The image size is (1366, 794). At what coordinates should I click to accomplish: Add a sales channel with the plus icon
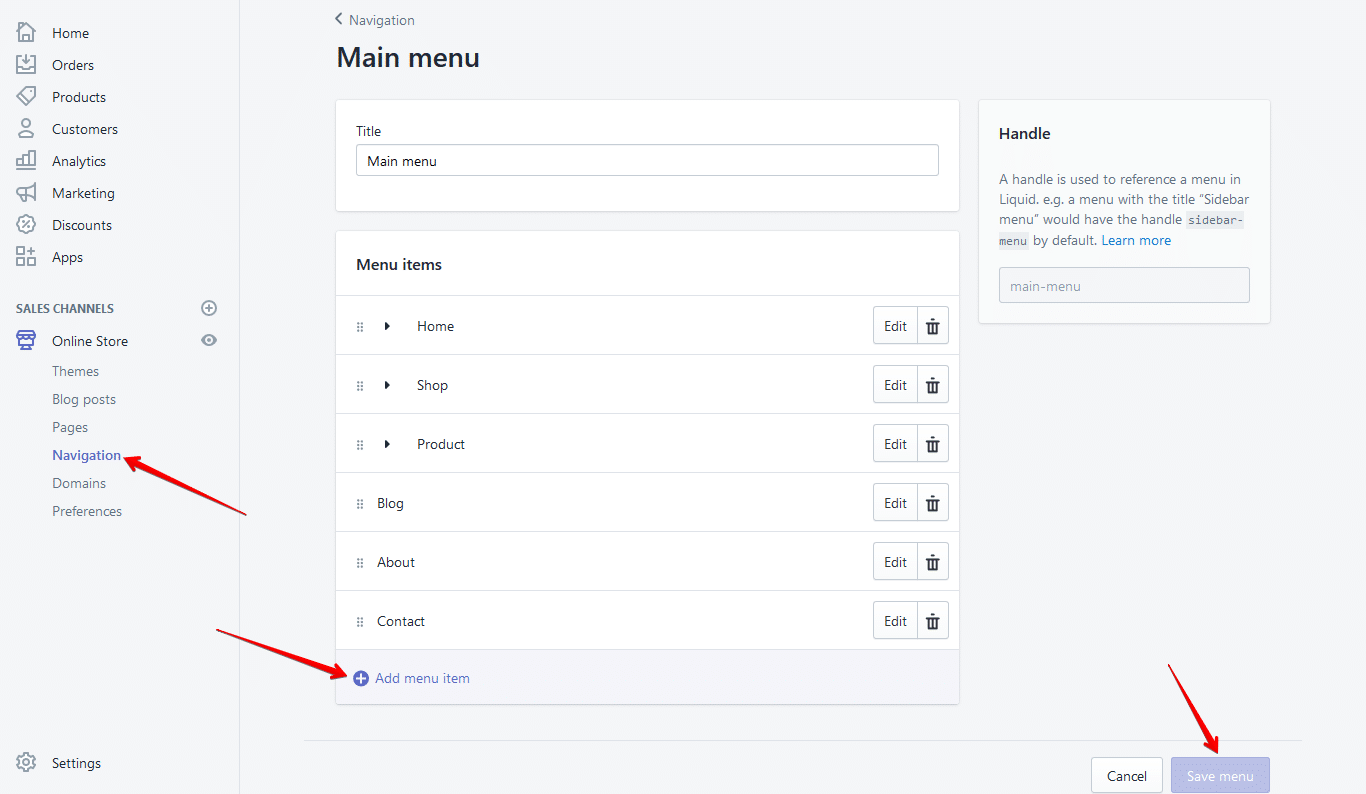tap(209, 308)
